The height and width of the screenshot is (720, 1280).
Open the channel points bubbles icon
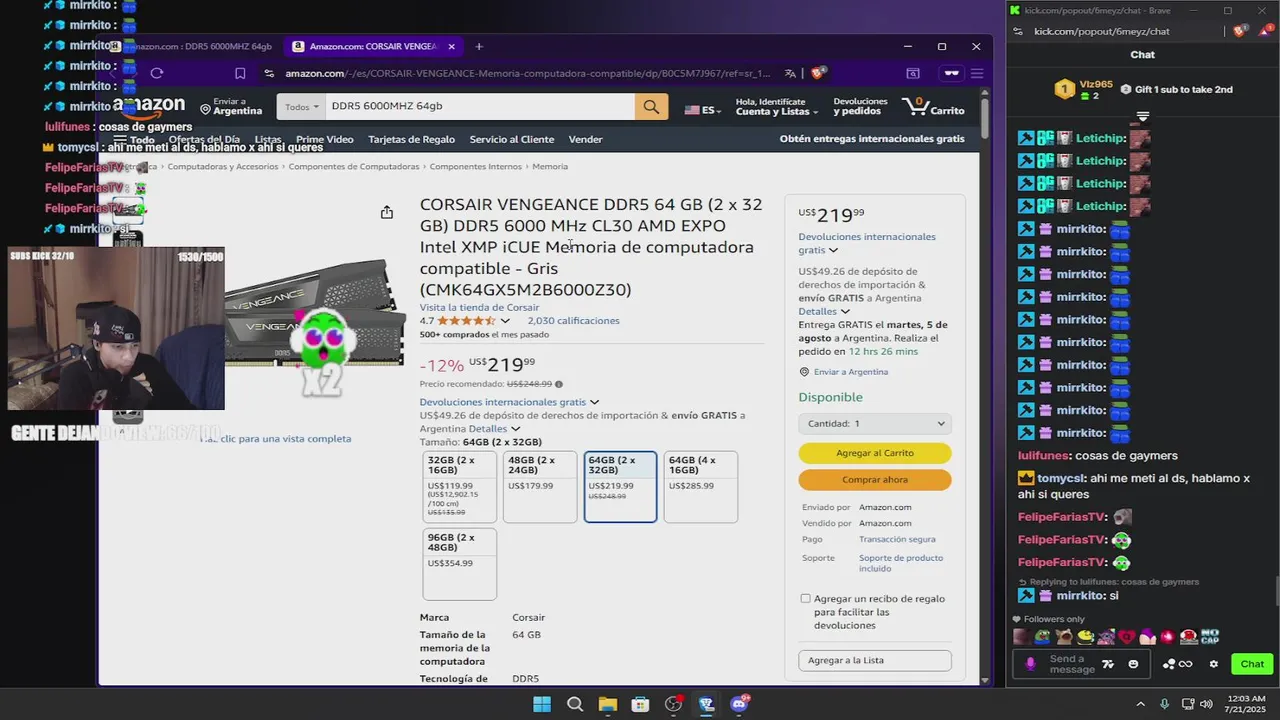[1169, 664]
